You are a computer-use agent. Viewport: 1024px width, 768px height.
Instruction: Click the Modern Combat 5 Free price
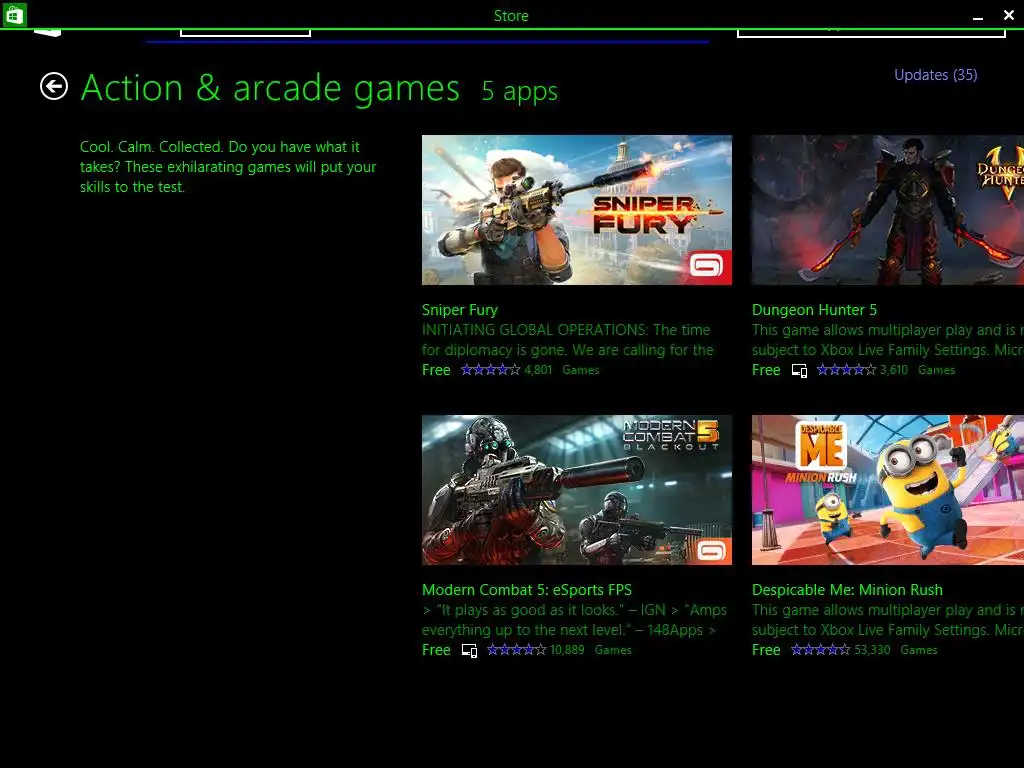[x=436, y=650]
